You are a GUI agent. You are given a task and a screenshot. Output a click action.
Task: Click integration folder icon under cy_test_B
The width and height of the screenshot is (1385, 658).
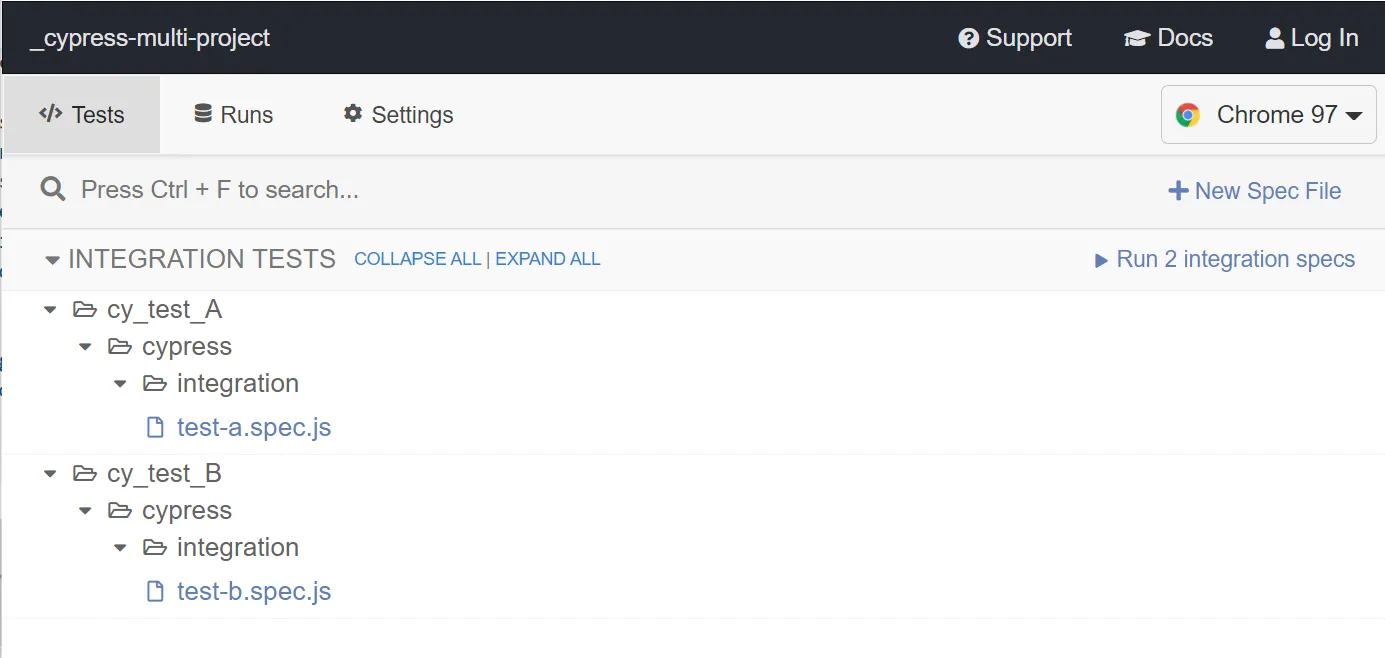(155, 548)
